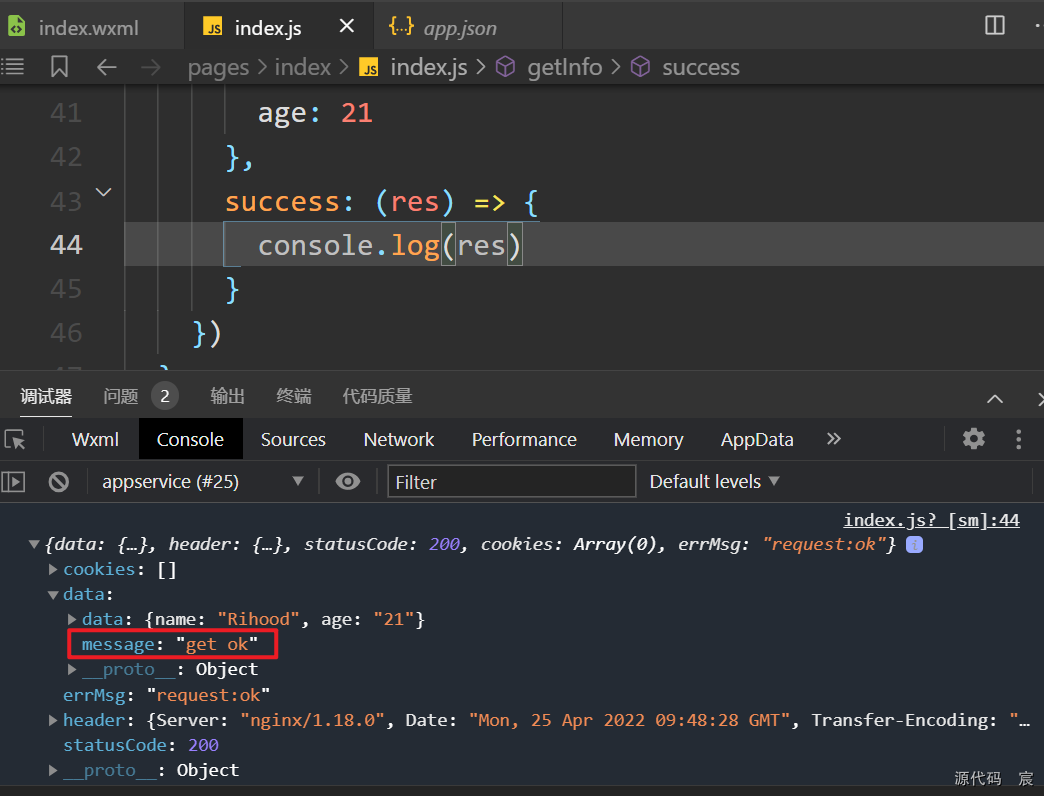1044x796 pixels.
Task: Expand the bottom-level __proto__ entry
Action: (x=53, y=771)
